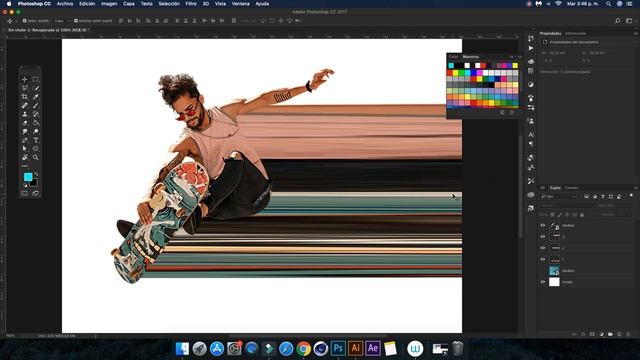Select the Pen tool

pyautogui.click(x=24, y=140)
